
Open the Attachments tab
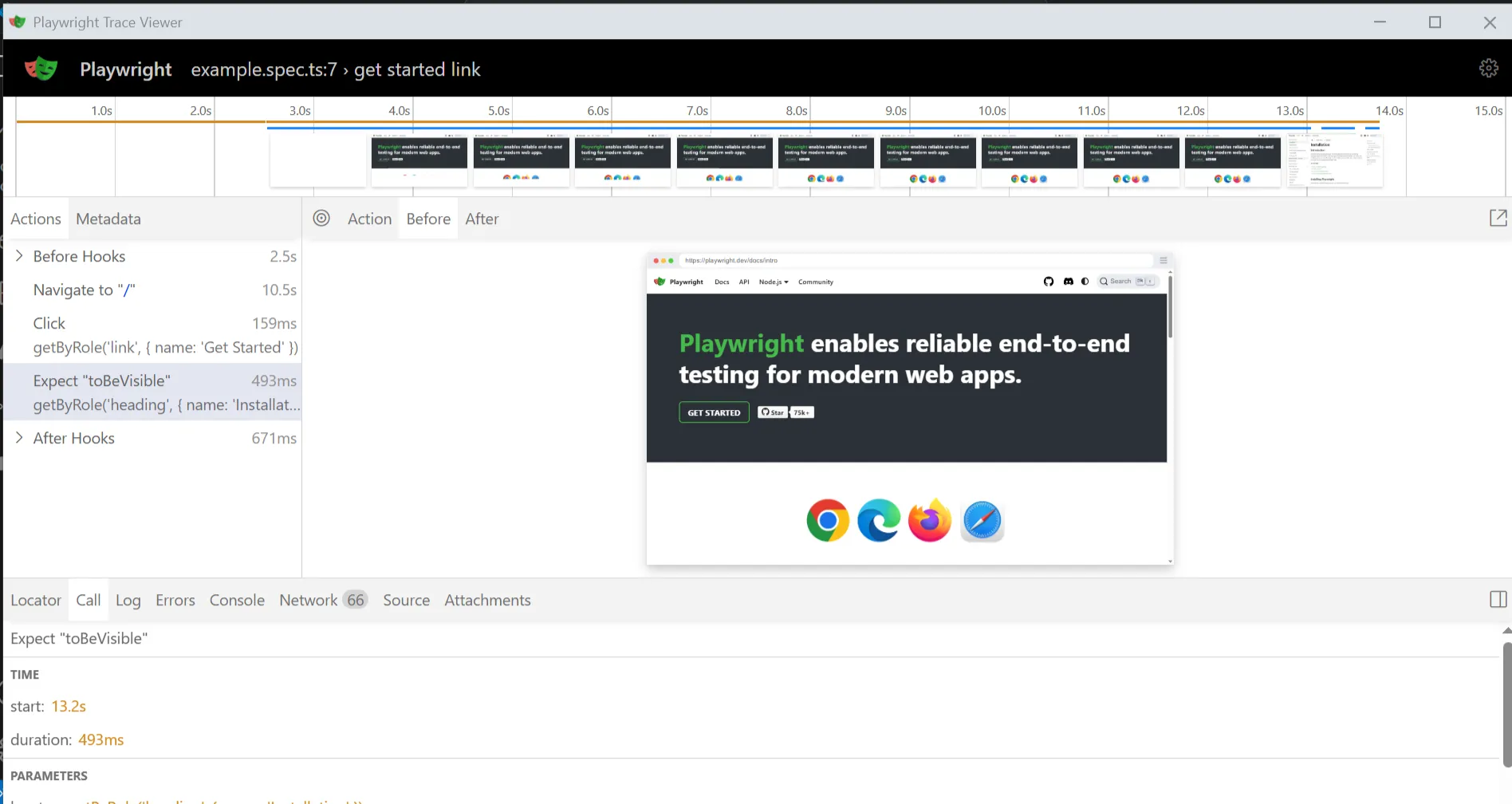click(x=487, y=600)
